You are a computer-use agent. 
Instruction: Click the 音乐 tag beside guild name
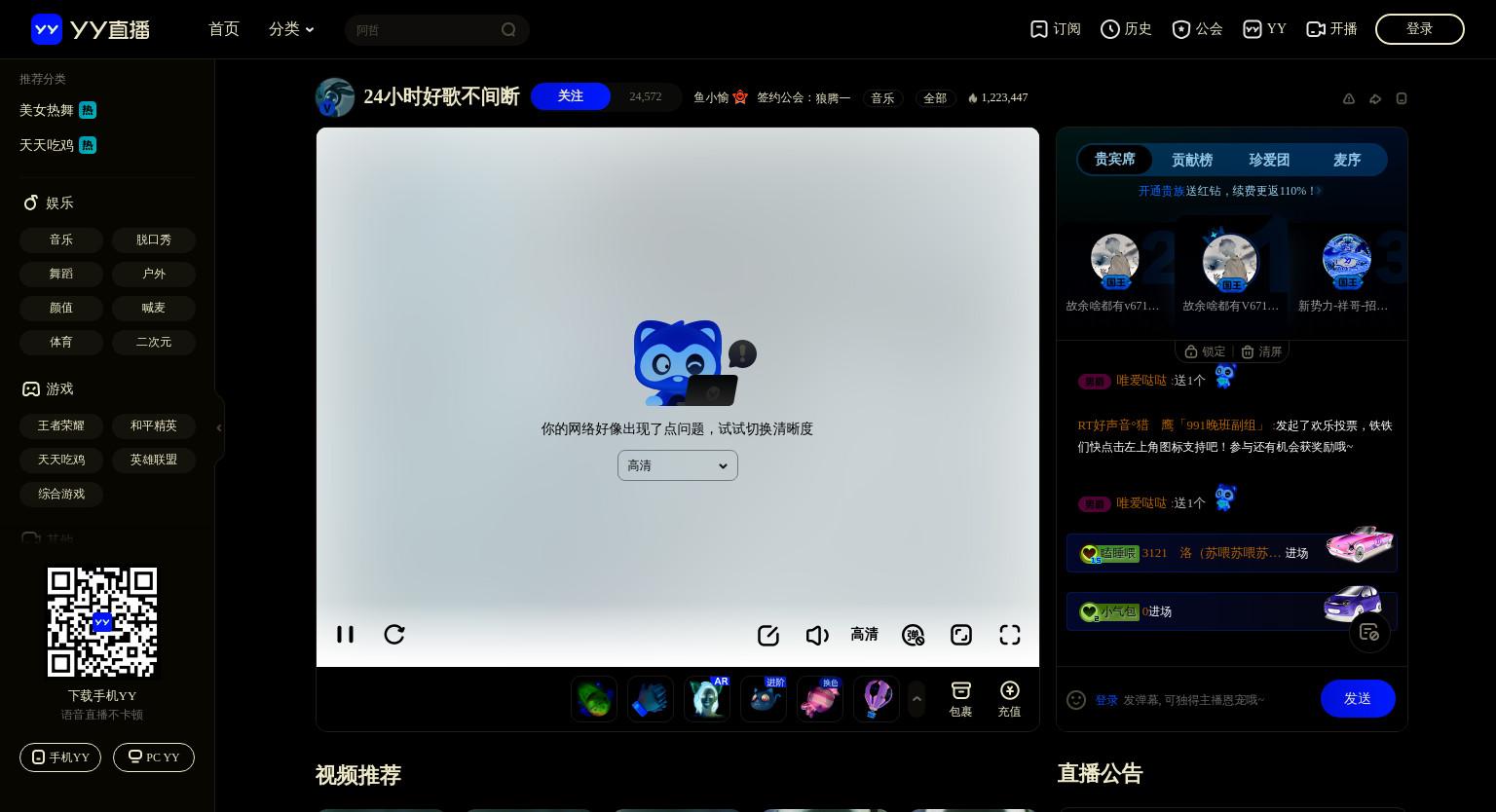pos(882,98)
